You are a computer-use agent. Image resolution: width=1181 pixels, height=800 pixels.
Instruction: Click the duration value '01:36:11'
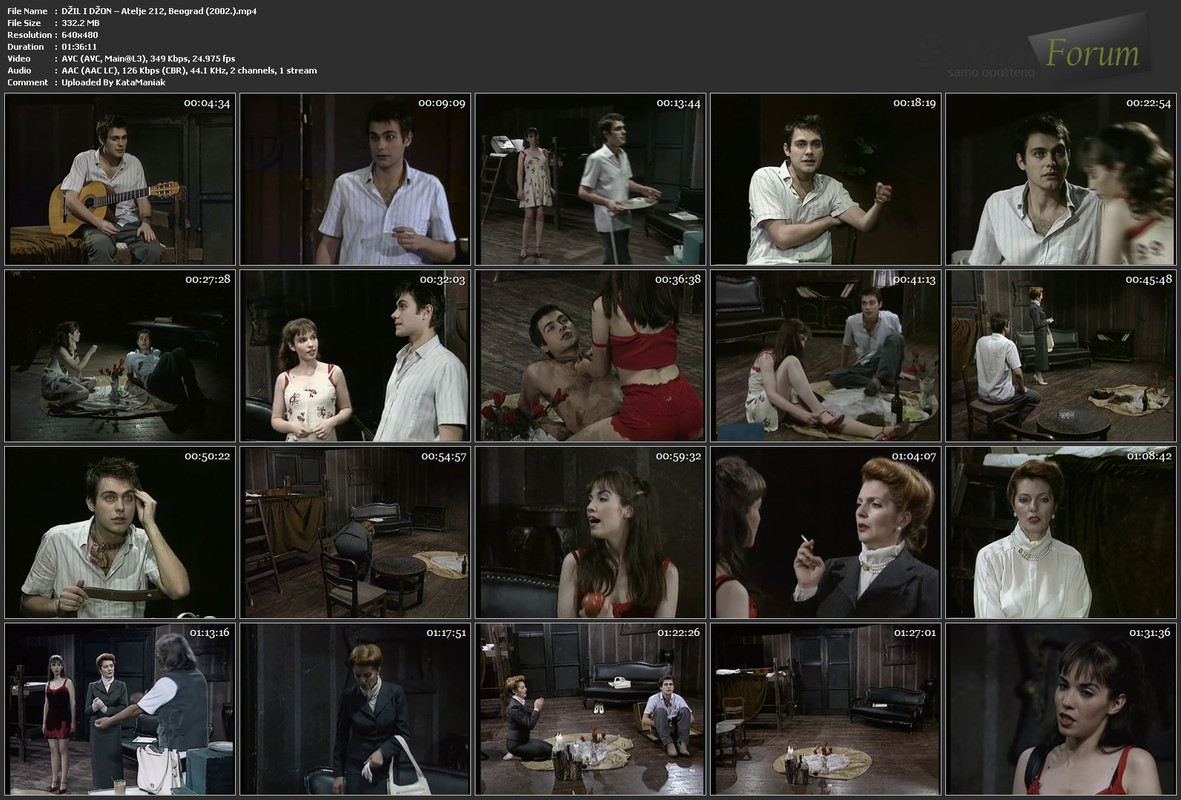[x=79, y=47]
